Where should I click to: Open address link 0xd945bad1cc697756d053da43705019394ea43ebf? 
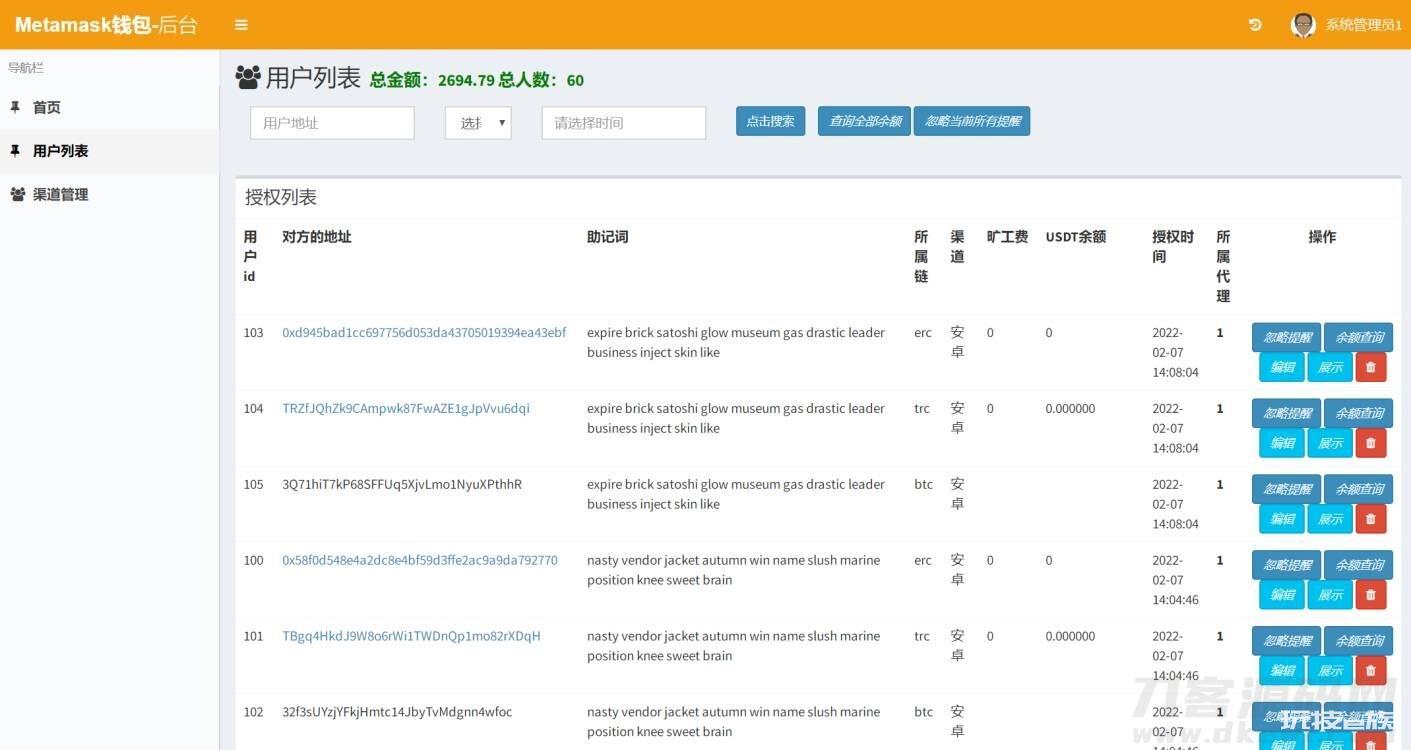(424, 332)
